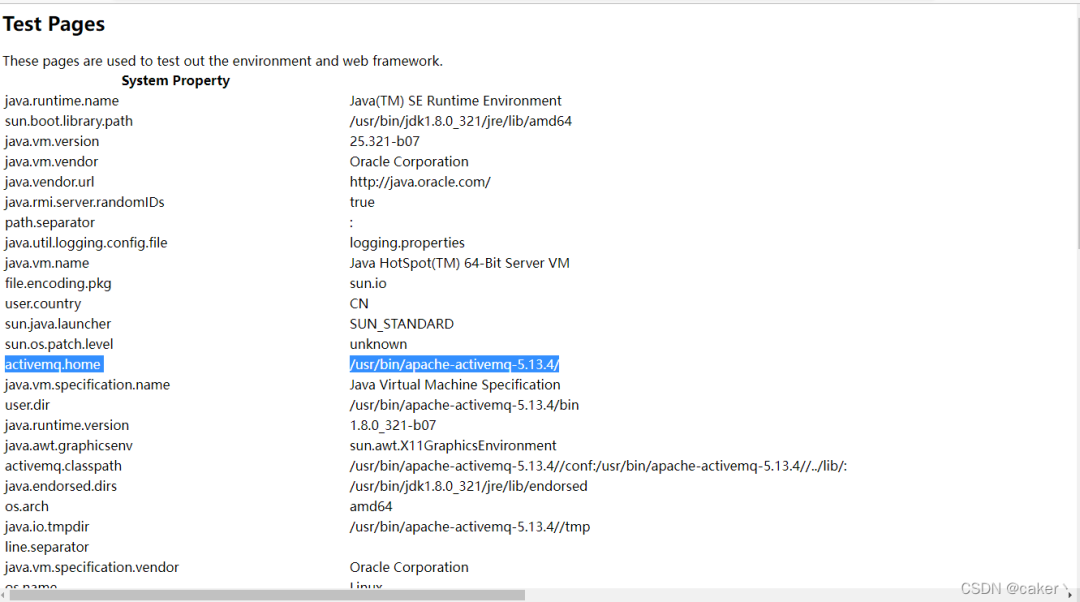Select the java.vm.specification.vendor property

tap(92, 568)
